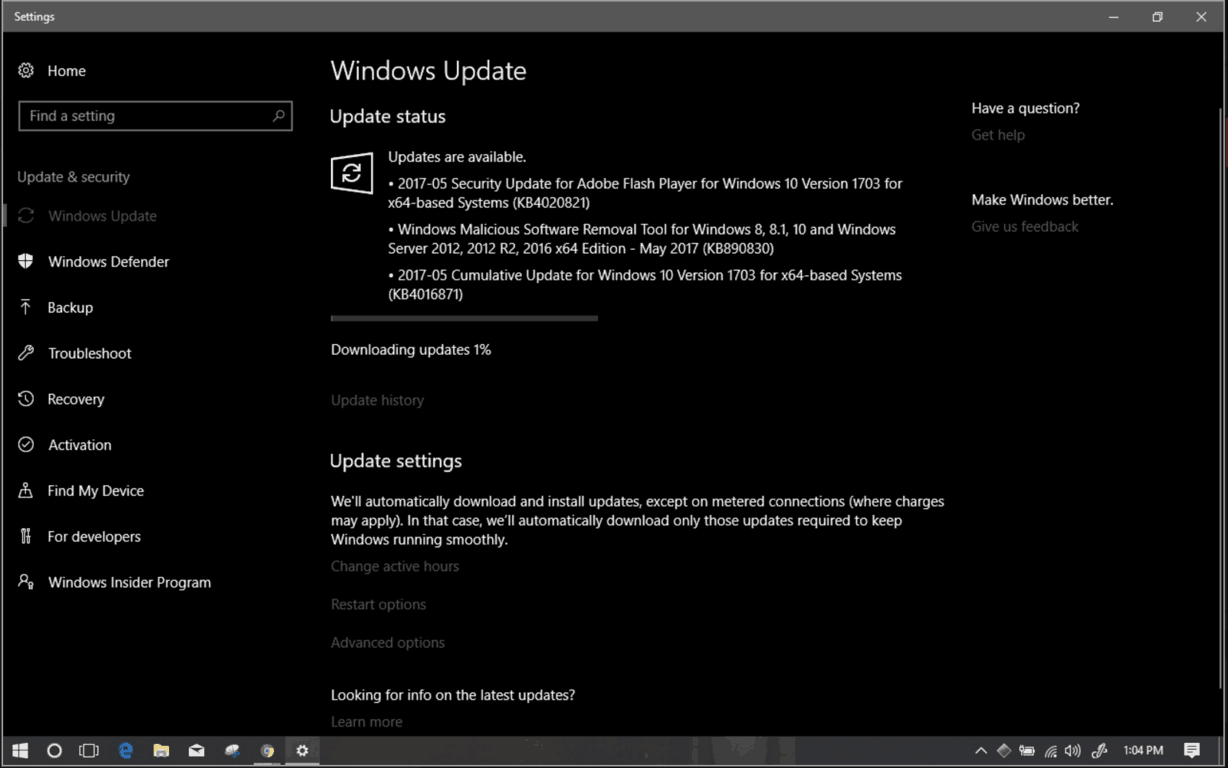This screenshot has width=1228, height=768.
Task: Click the Windows Update sync arrows icon in sidebar
Action: tap(26, 216)
